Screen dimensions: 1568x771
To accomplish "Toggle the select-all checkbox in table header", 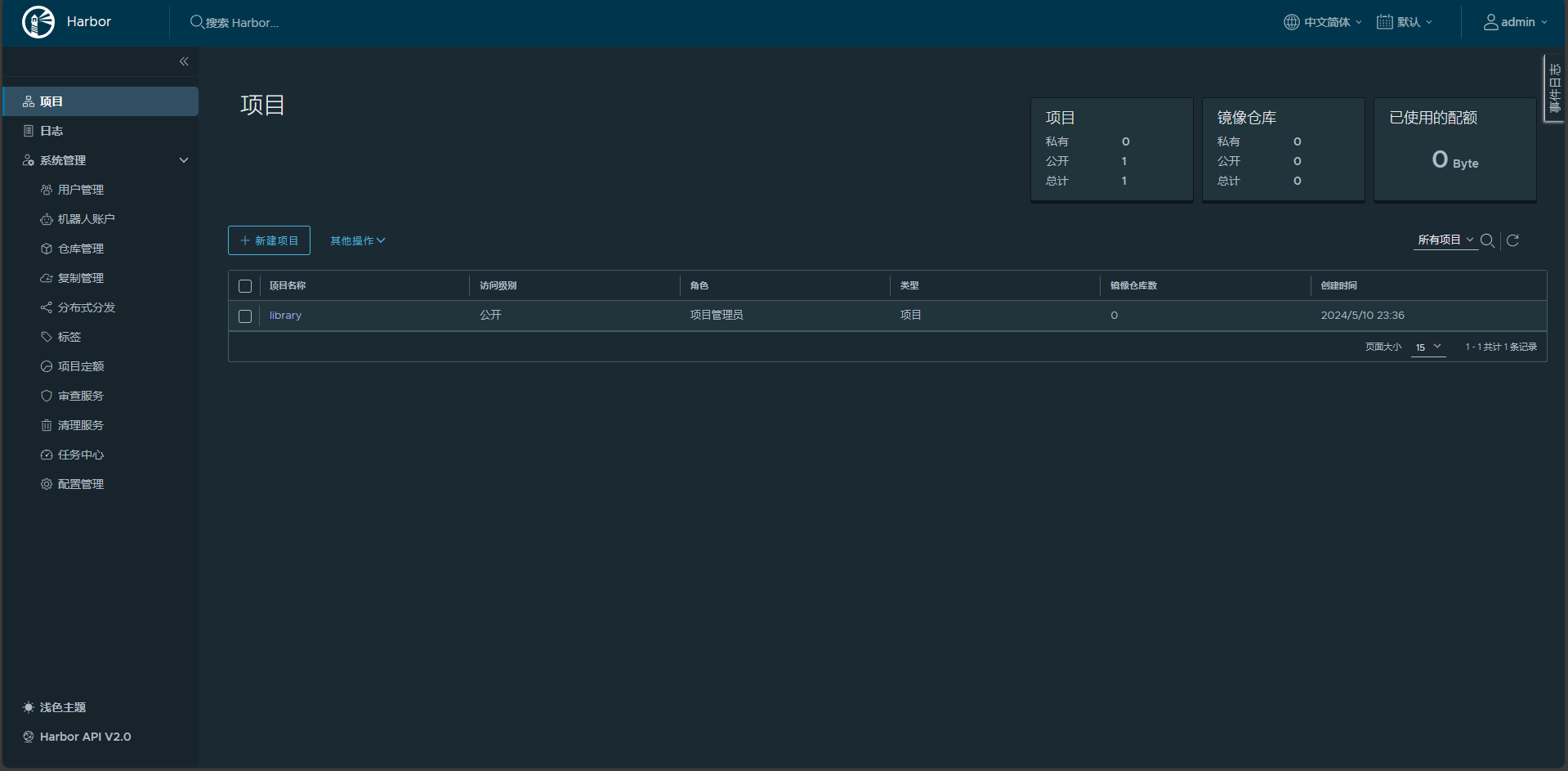I will (245, 286).
